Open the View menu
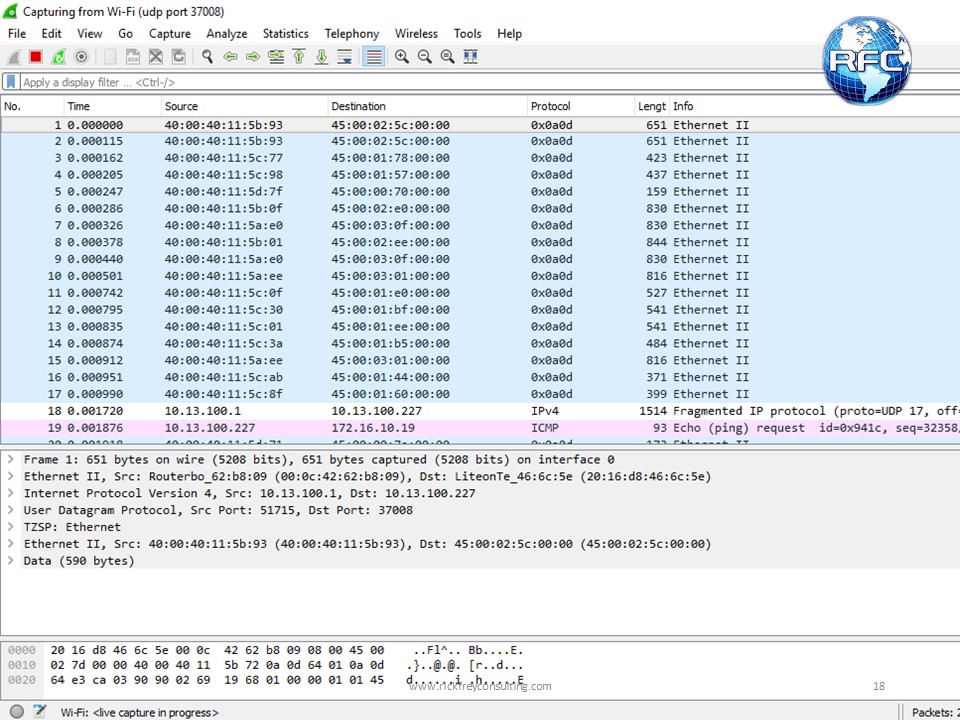The image size is (960, 720). tap(89, 34)
